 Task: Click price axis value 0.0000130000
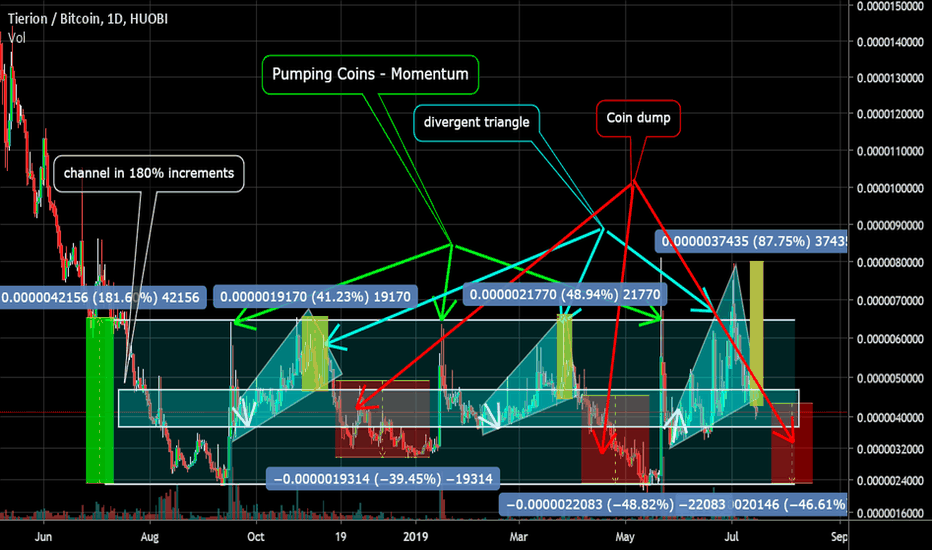890,78
